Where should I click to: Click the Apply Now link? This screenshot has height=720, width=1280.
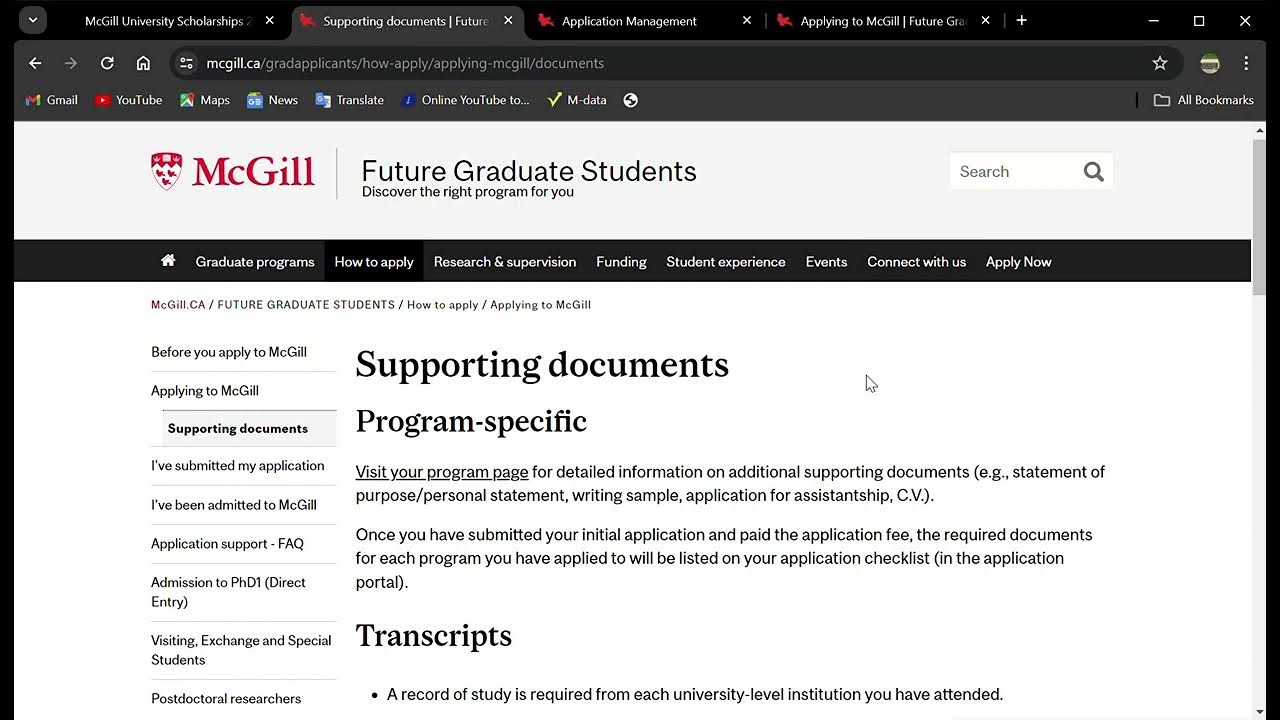(x=1018, y=262)
